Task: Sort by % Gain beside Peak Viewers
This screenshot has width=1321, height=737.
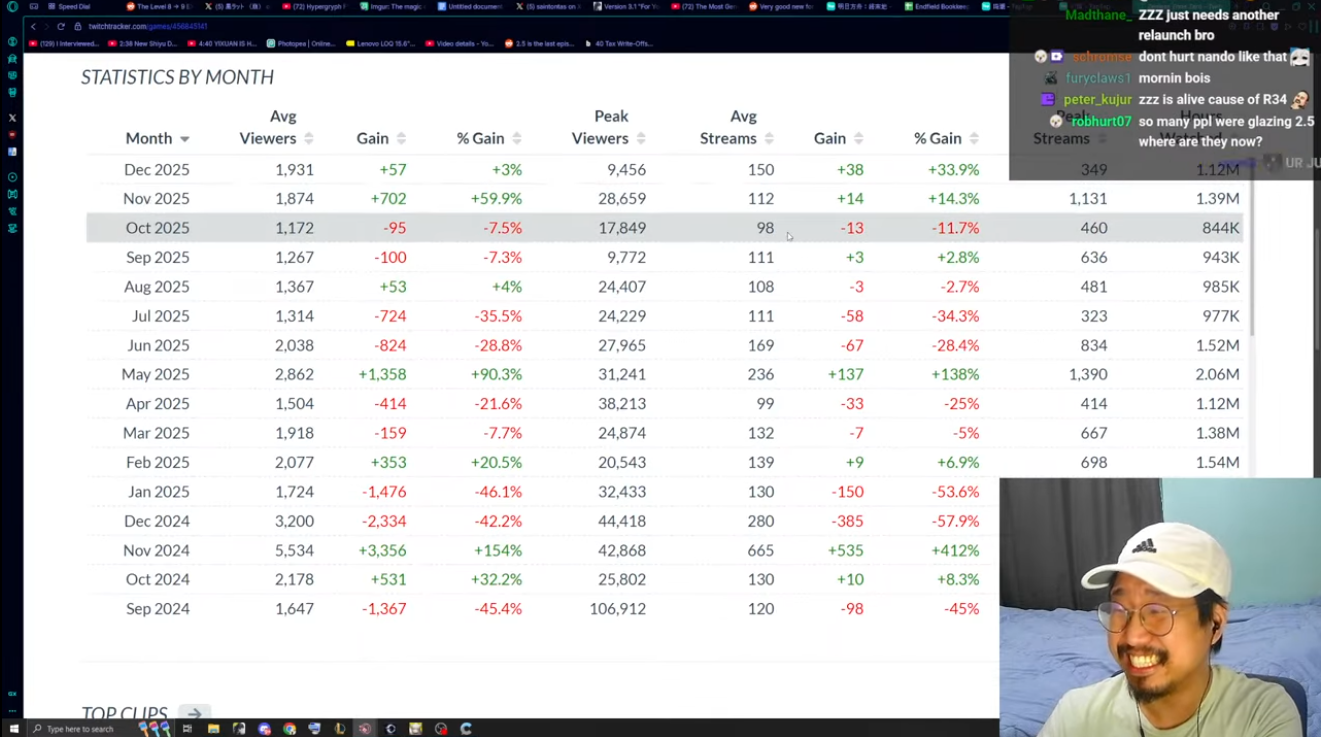Action: [517, 139]
